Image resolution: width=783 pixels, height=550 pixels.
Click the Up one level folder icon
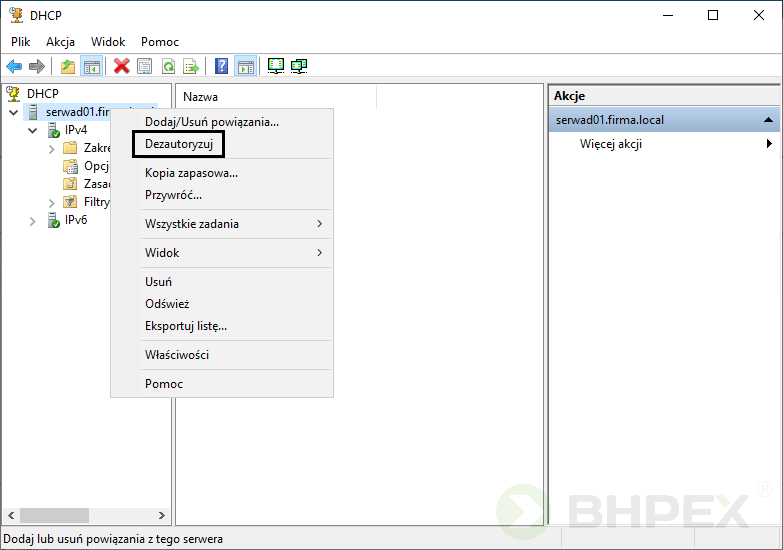point(67,66)
